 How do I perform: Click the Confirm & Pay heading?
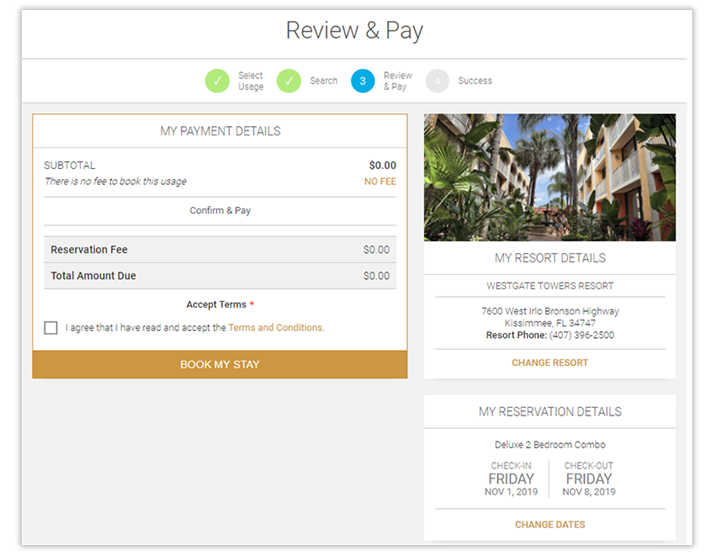[220, 210]
